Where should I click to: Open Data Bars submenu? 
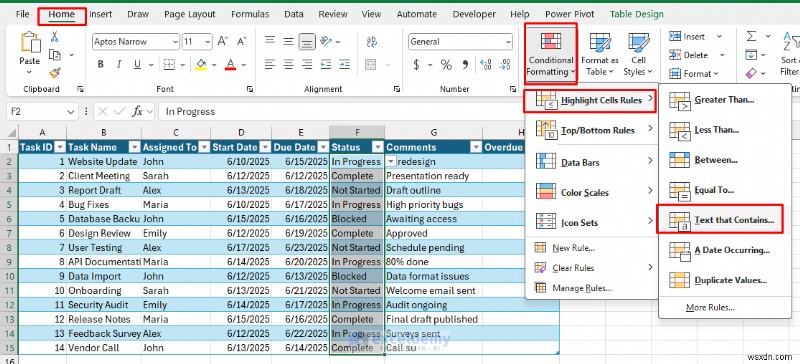pos(592,162)
